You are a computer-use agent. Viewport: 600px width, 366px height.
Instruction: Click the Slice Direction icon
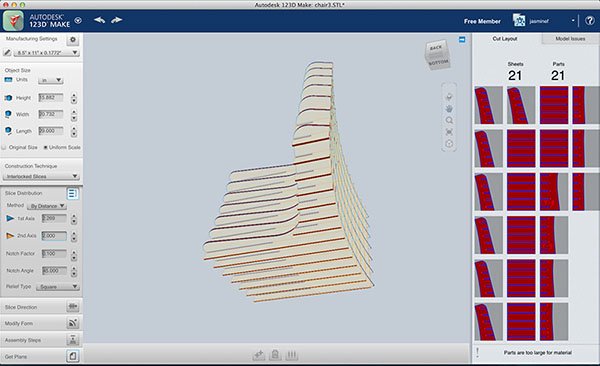pos(73,307)
